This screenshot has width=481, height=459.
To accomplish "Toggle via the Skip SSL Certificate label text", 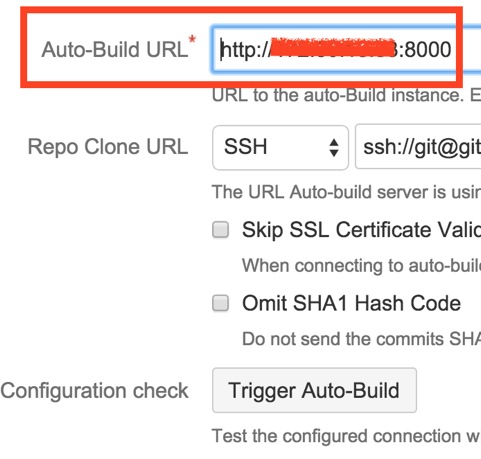I will 361,230.
